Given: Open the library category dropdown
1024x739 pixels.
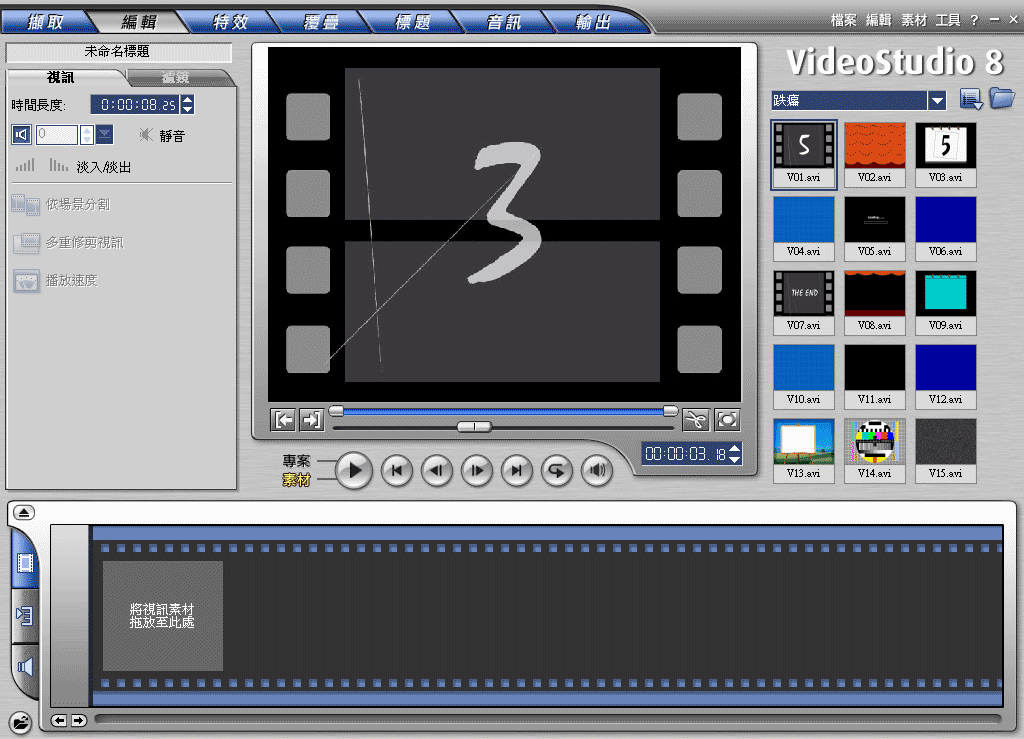Looking at the screenshot, I should point(937,101).
